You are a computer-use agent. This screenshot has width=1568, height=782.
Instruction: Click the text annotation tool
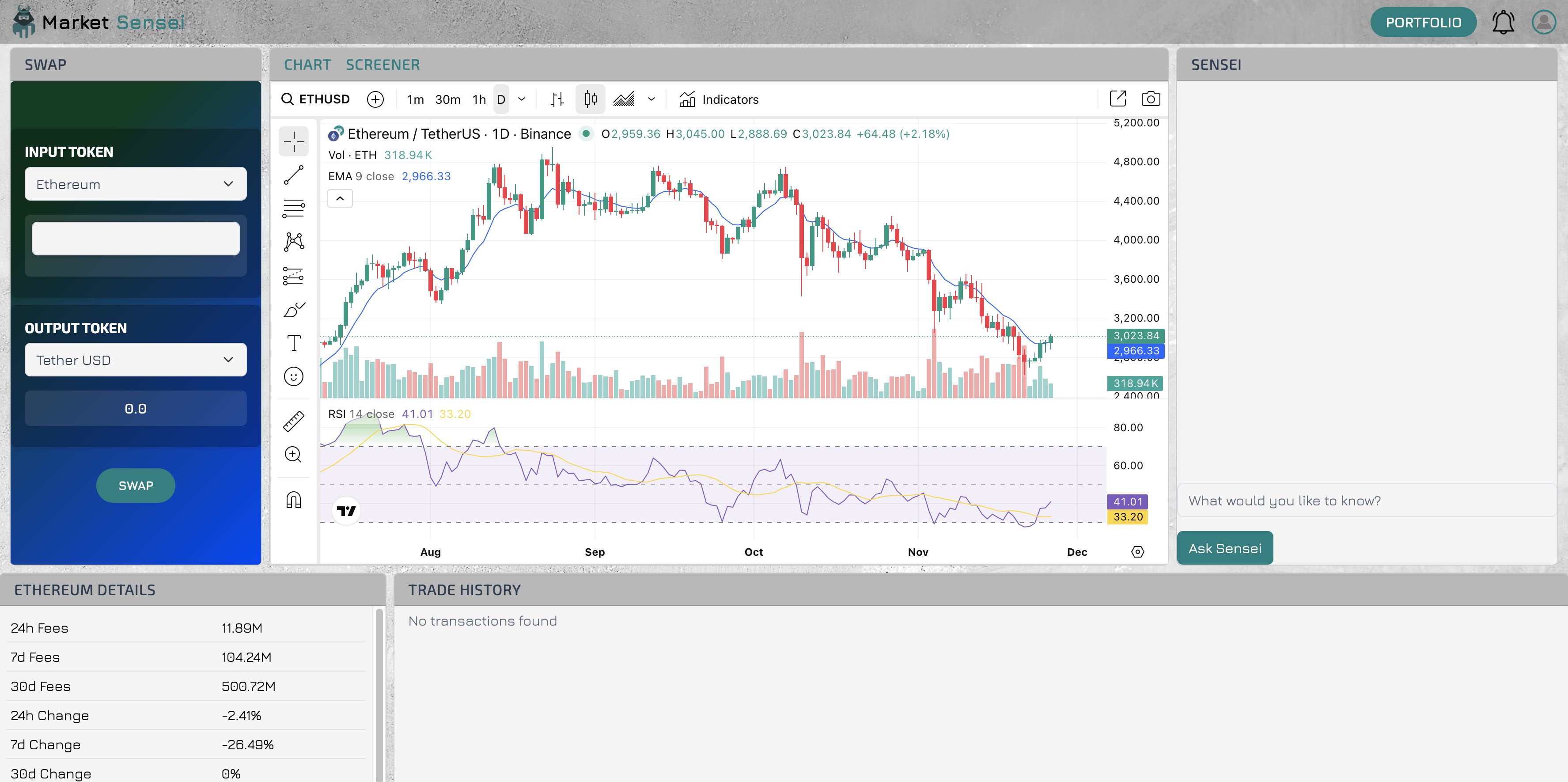(x=293, y=343)
